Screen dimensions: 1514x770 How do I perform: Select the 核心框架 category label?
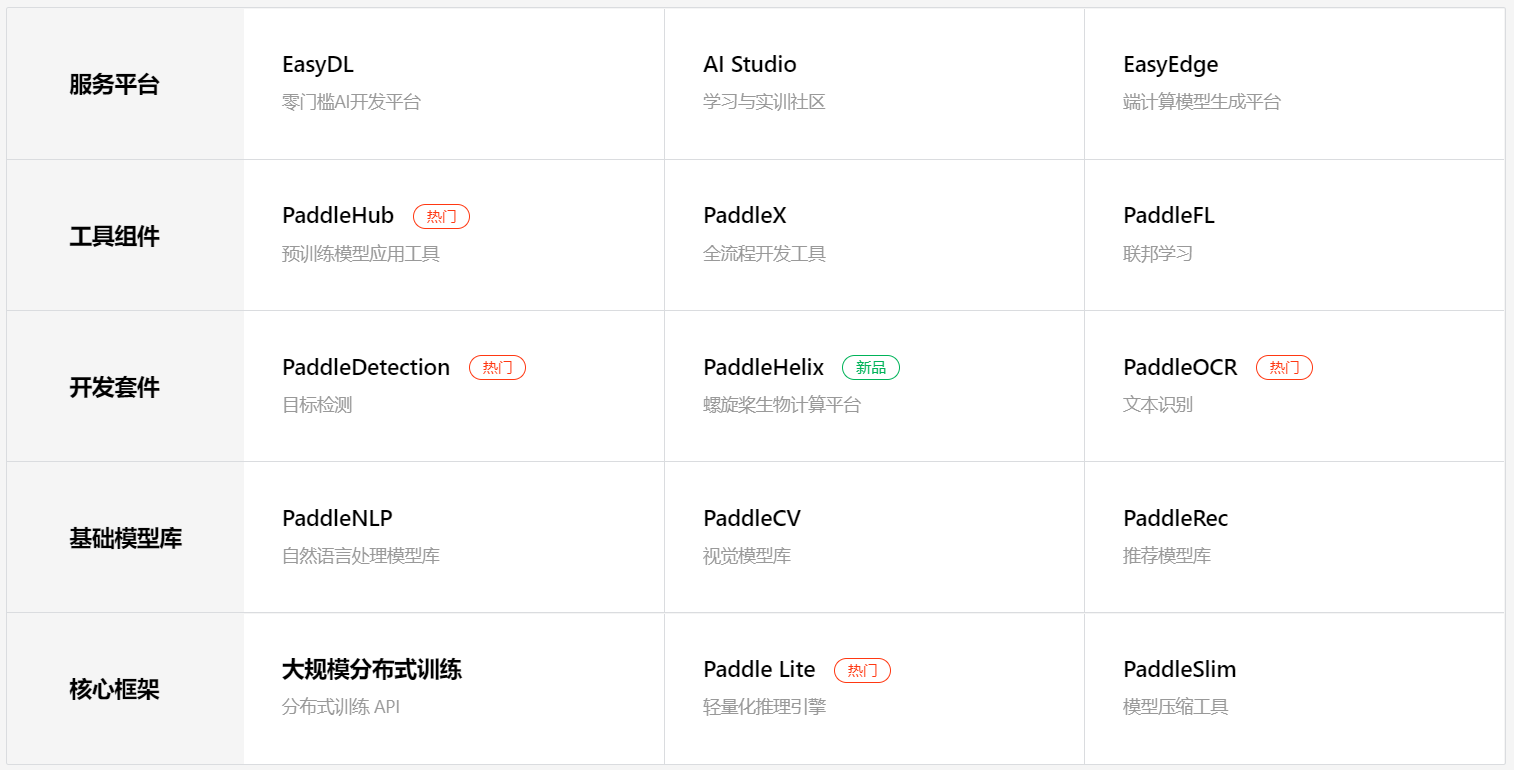coord(114,690)
